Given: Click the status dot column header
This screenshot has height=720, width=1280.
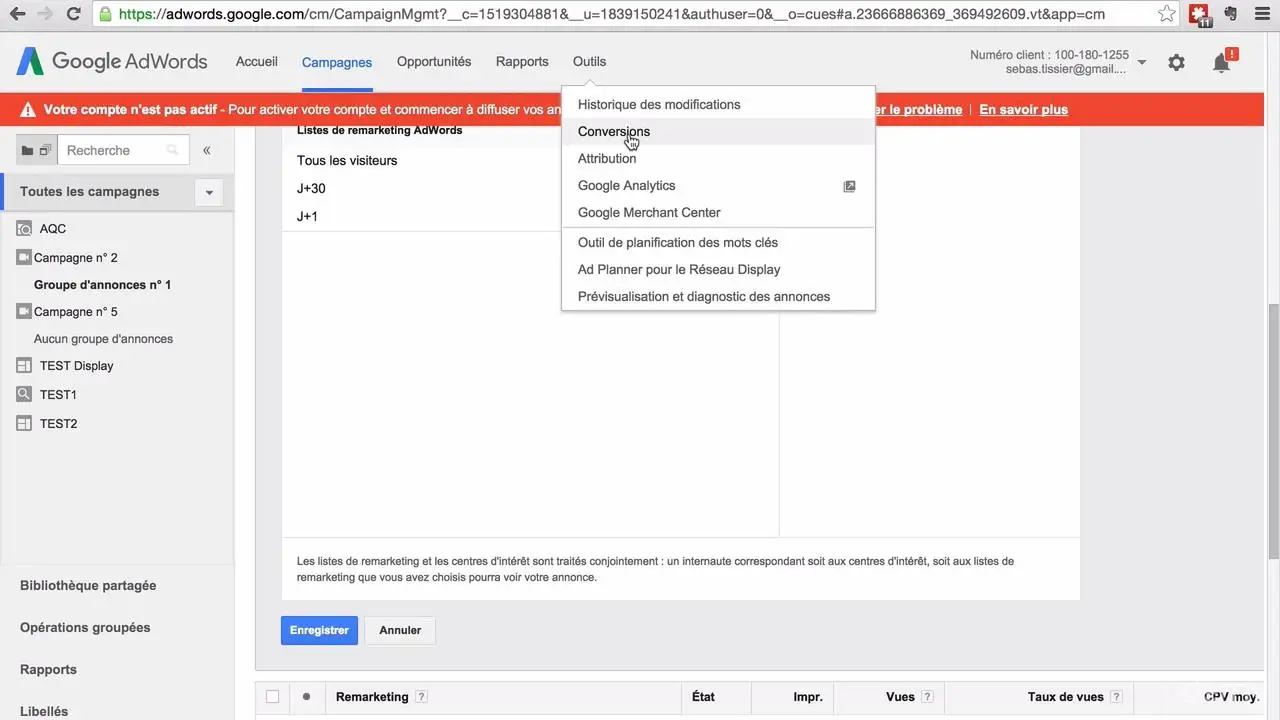Looking at the screenshot, I should pos(306,697).
